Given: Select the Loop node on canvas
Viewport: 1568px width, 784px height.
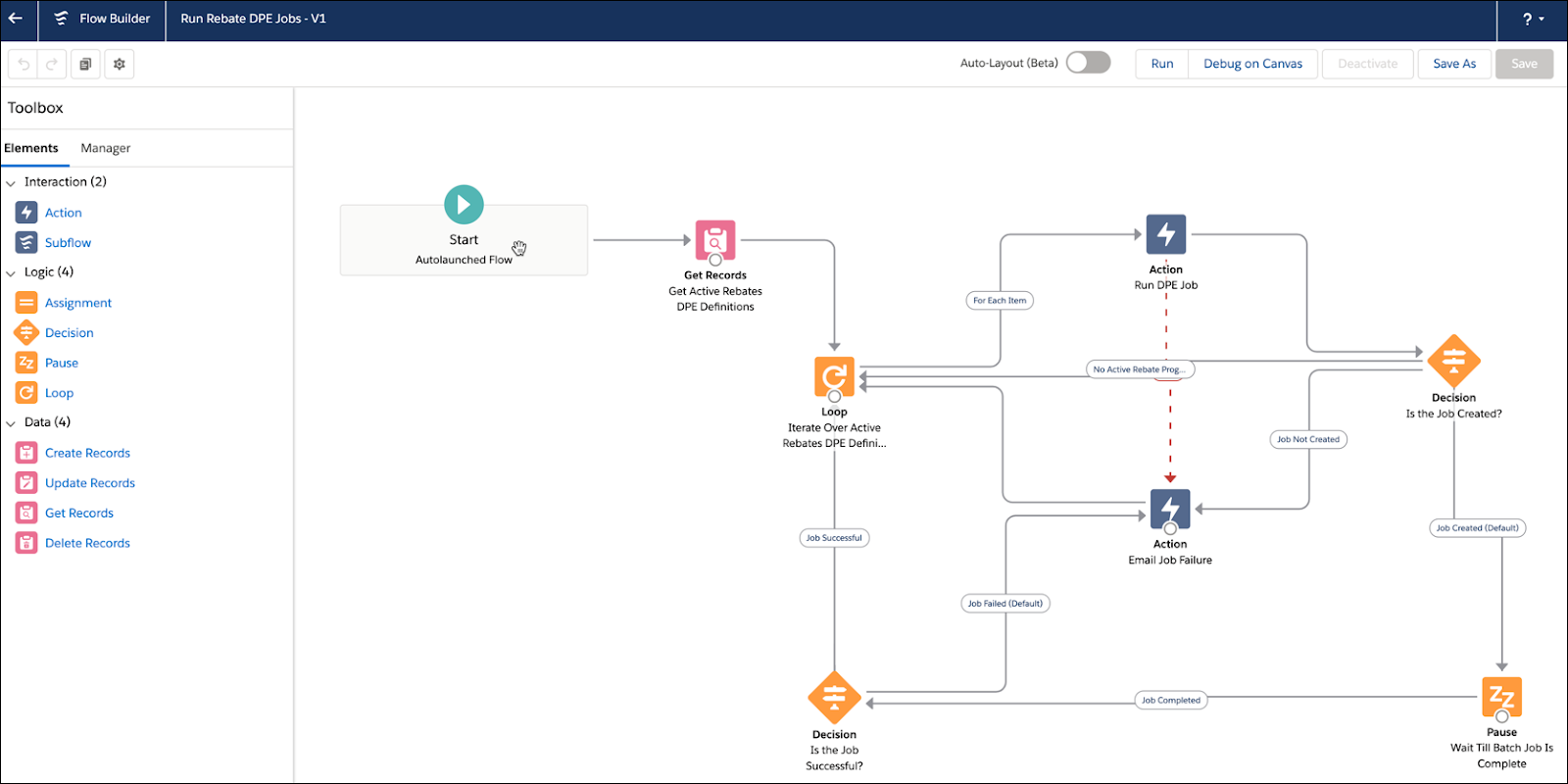Looking at the screenshot, I should click(834, 376).
